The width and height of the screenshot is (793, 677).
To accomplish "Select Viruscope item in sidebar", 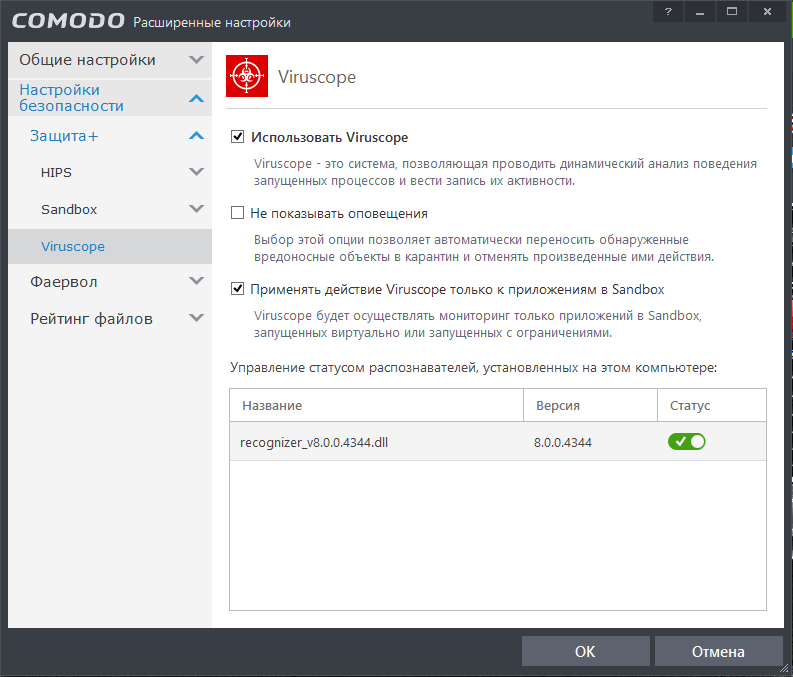I will click(110, 246).
